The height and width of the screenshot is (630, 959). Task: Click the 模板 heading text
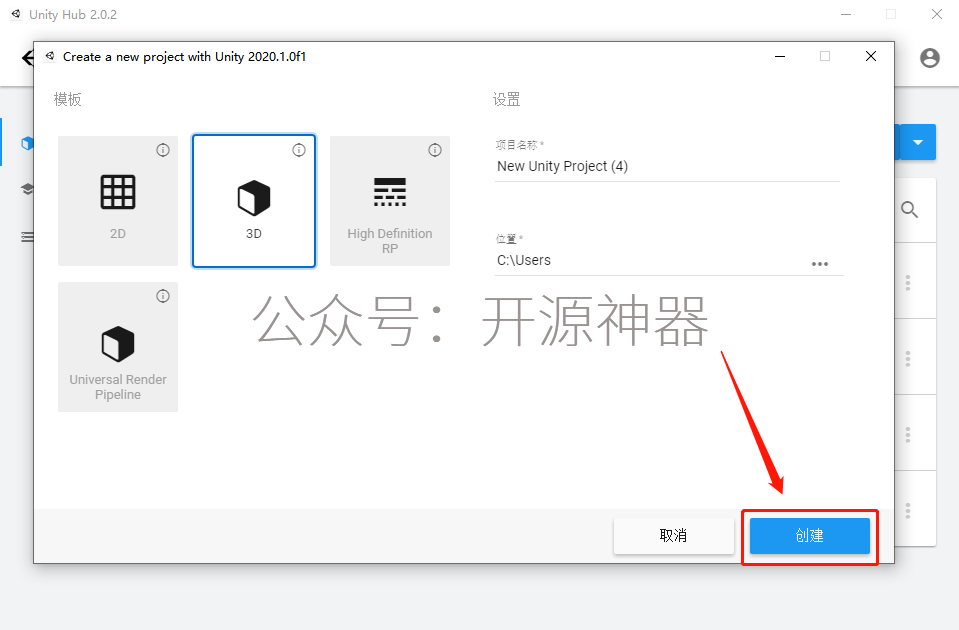(67, 99)
